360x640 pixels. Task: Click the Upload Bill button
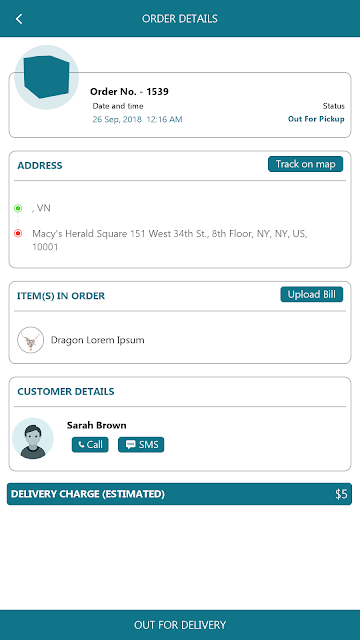(311, 294)
